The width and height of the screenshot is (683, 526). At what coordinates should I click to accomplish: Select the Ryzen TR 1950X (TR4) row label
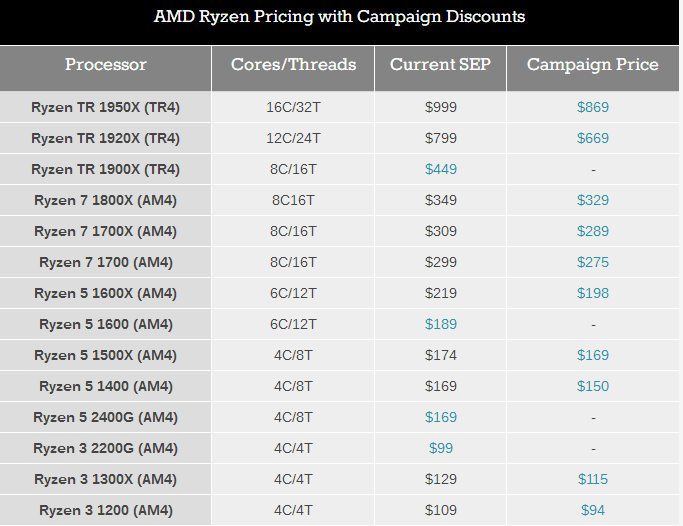pyautogui.click(x=105, y=107)
